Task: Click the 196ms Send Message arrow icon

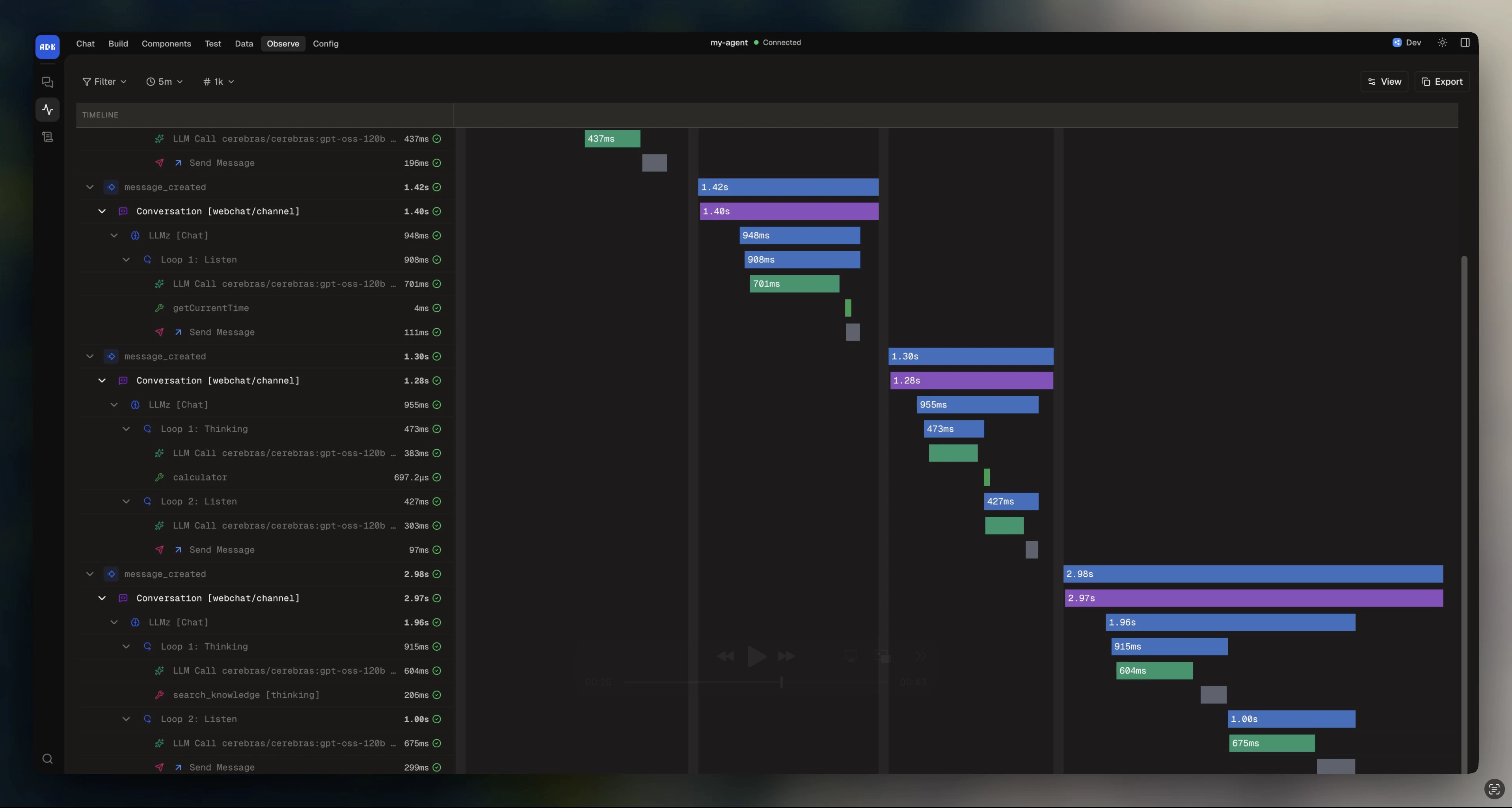Action: click(178, 163)
